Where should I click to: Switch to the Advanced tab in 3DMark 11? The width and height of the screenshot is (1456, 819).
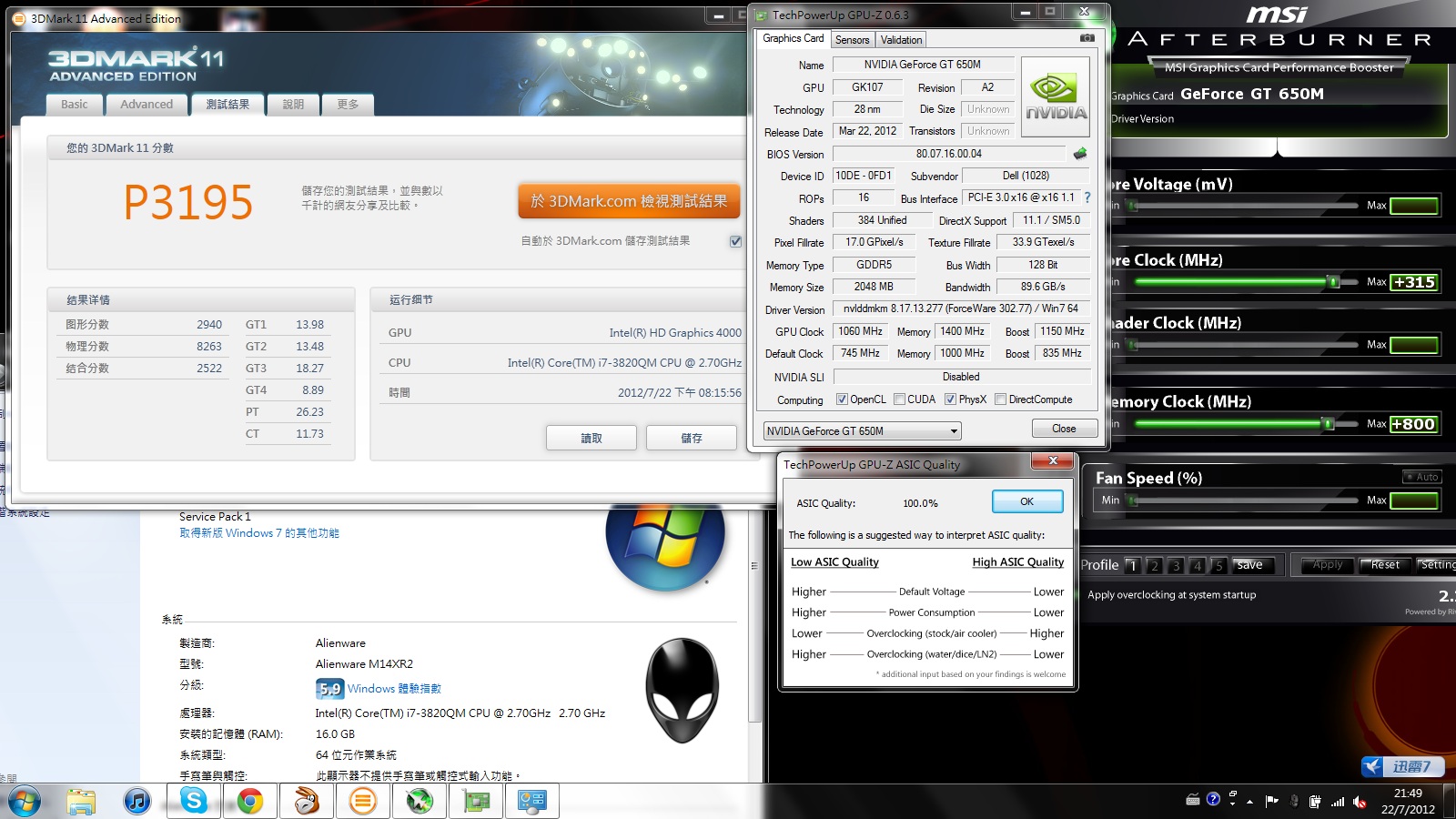point(147,105)
